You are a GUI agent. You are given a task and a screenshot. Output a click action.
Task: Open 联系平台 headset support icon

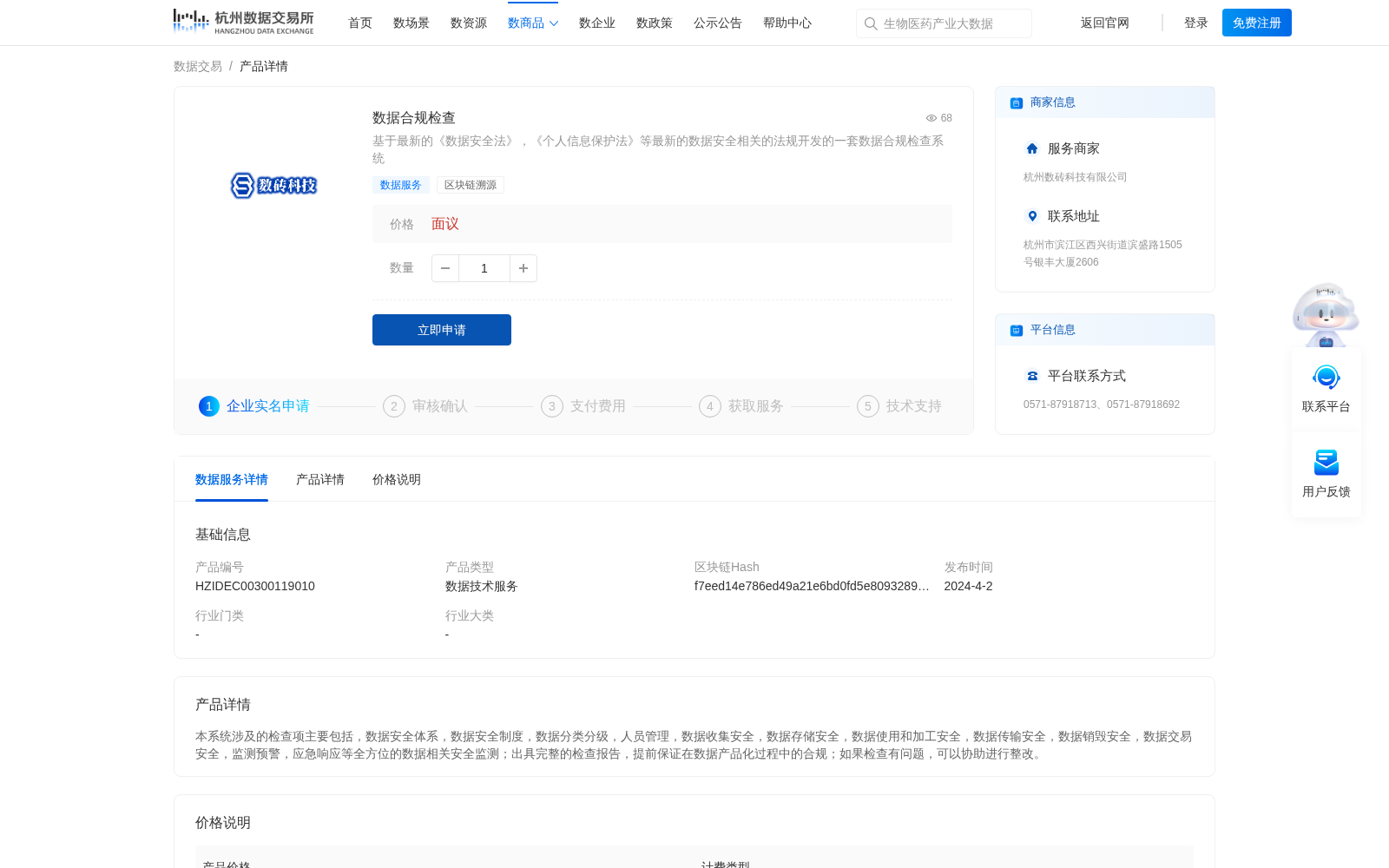point(1326,378)
